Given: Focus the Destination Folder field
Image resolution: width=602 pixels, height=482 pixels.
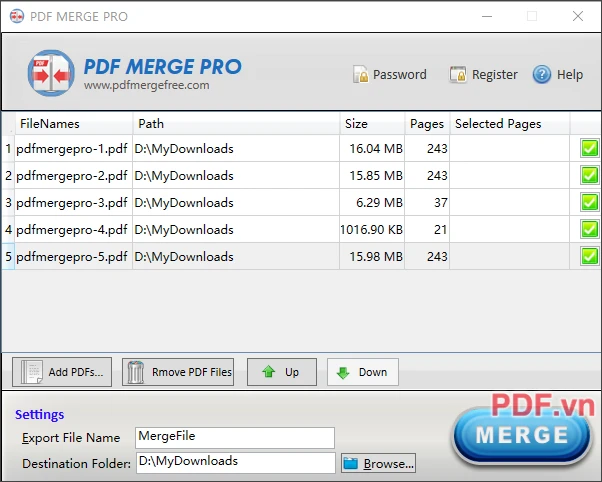Looking at the screenshot, I should pos(236,463).
